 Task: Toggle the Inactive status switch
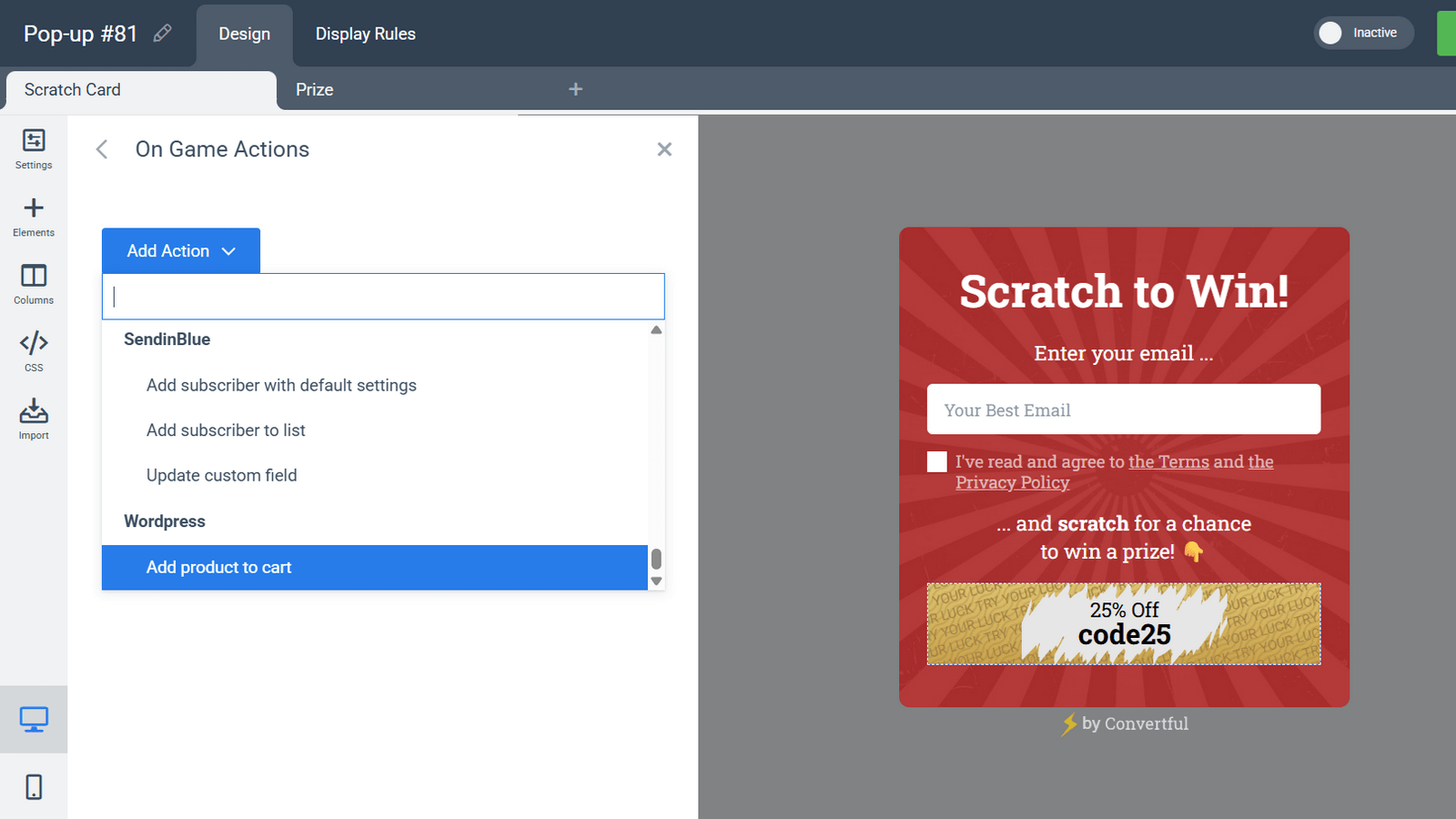click(x=1362, y=33)
